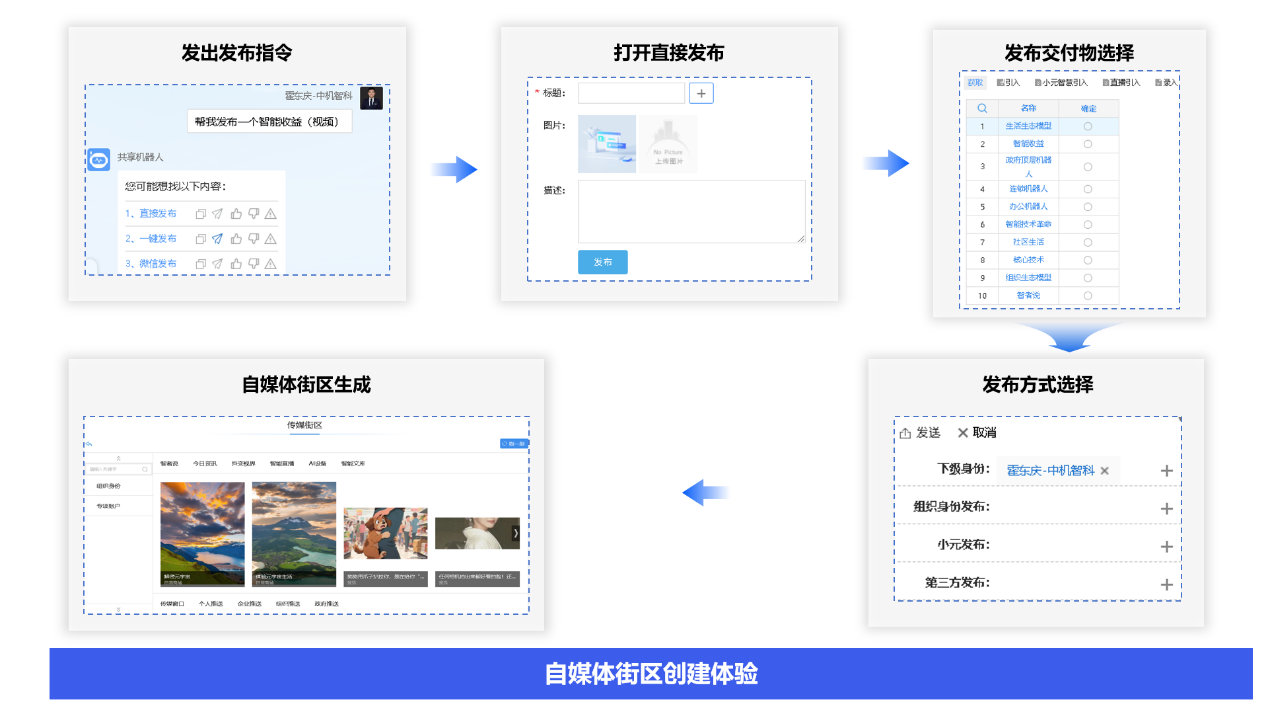This screenshot has height=714, width=1268.
Task: Click plus icon next to title field
Action: pyautogui.click(x=701, y=93)
